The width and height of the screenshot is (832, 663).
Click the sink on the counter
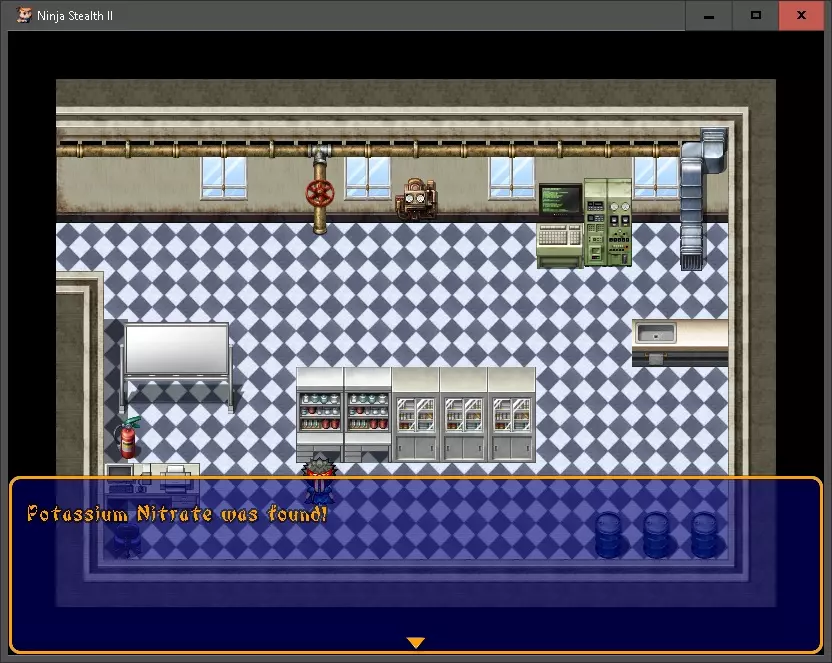[656, 333]
